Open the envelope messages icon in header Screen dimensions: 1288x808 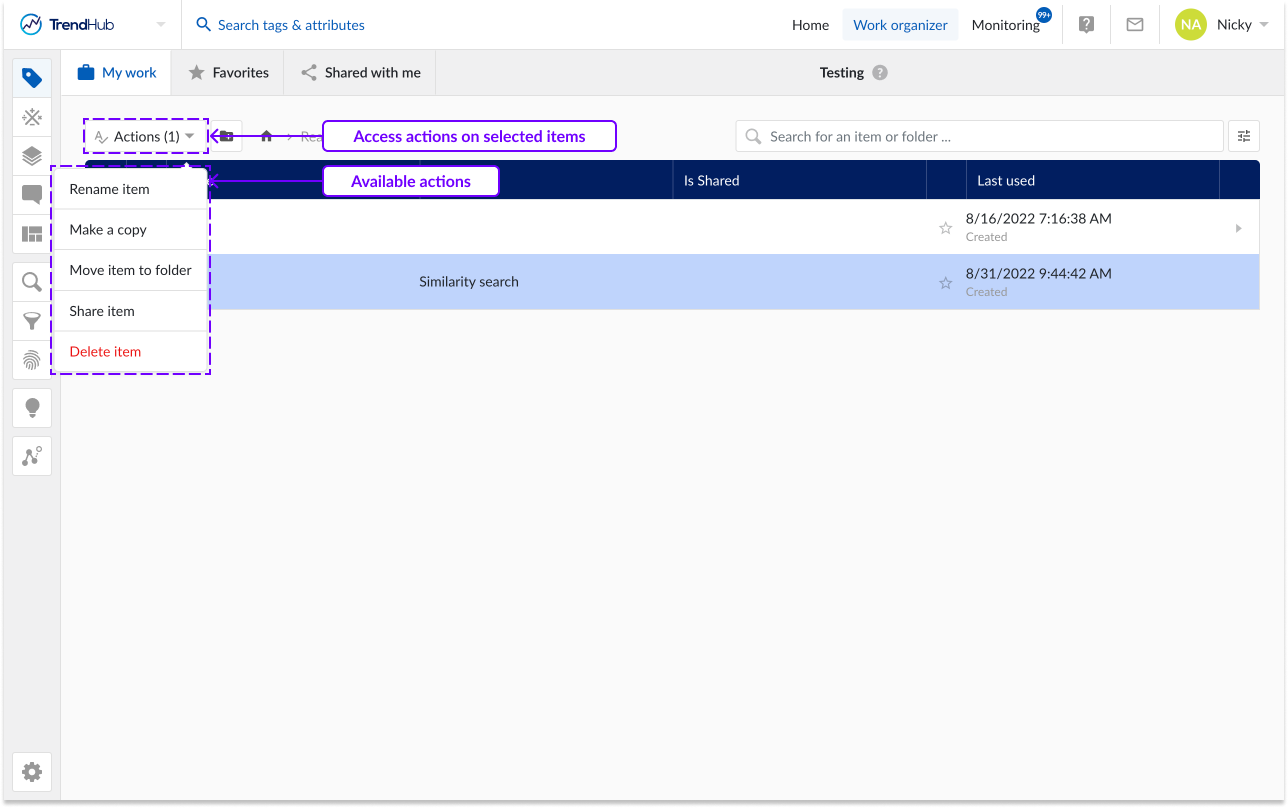coord(1135,25)
